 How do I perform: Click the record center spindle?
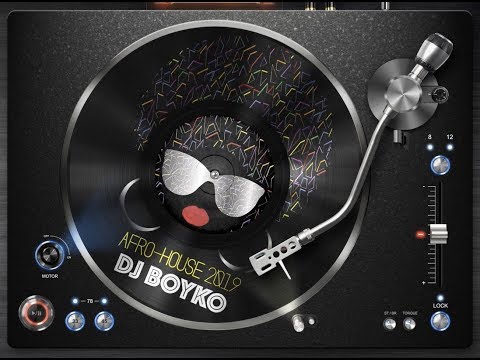(x=215, y=173)
